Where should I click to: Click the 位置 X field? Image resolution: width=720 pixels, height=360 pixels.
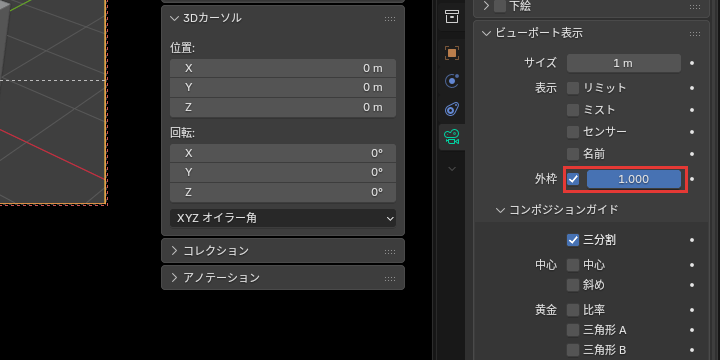[x=283, y=68]
